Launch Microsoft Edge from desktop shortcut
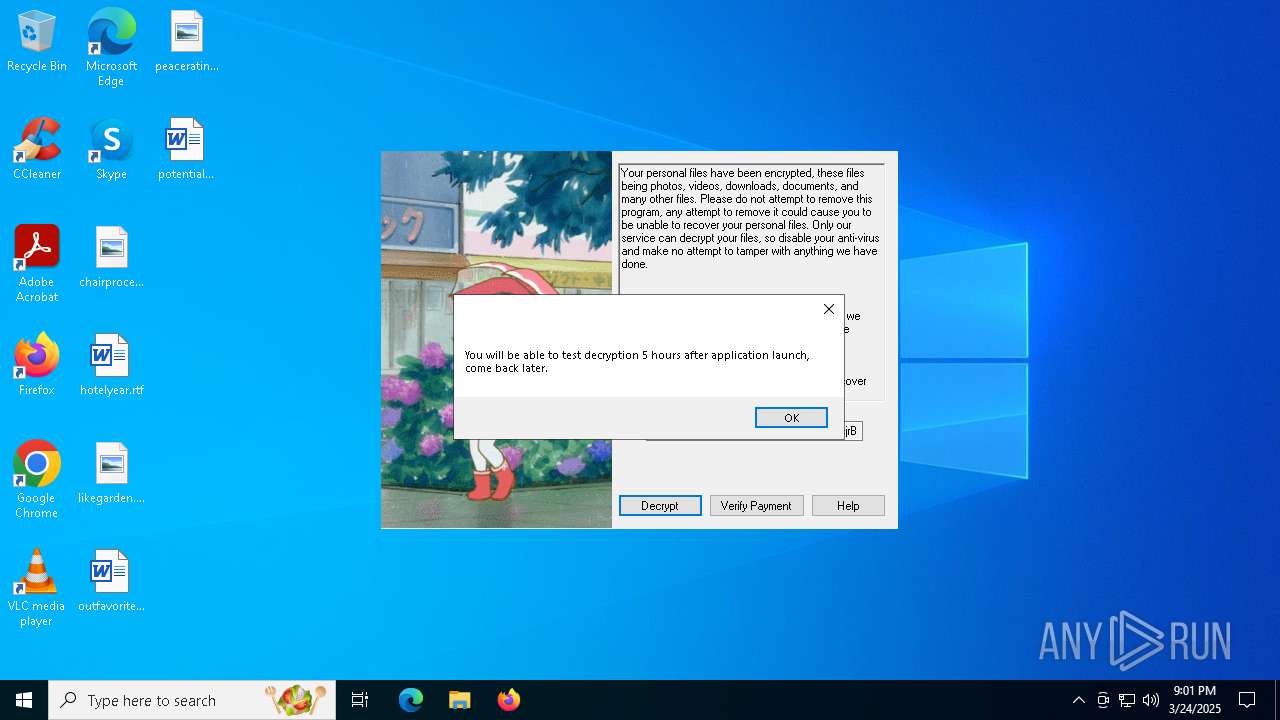The image size is (1280, 720). click(111, 47)
